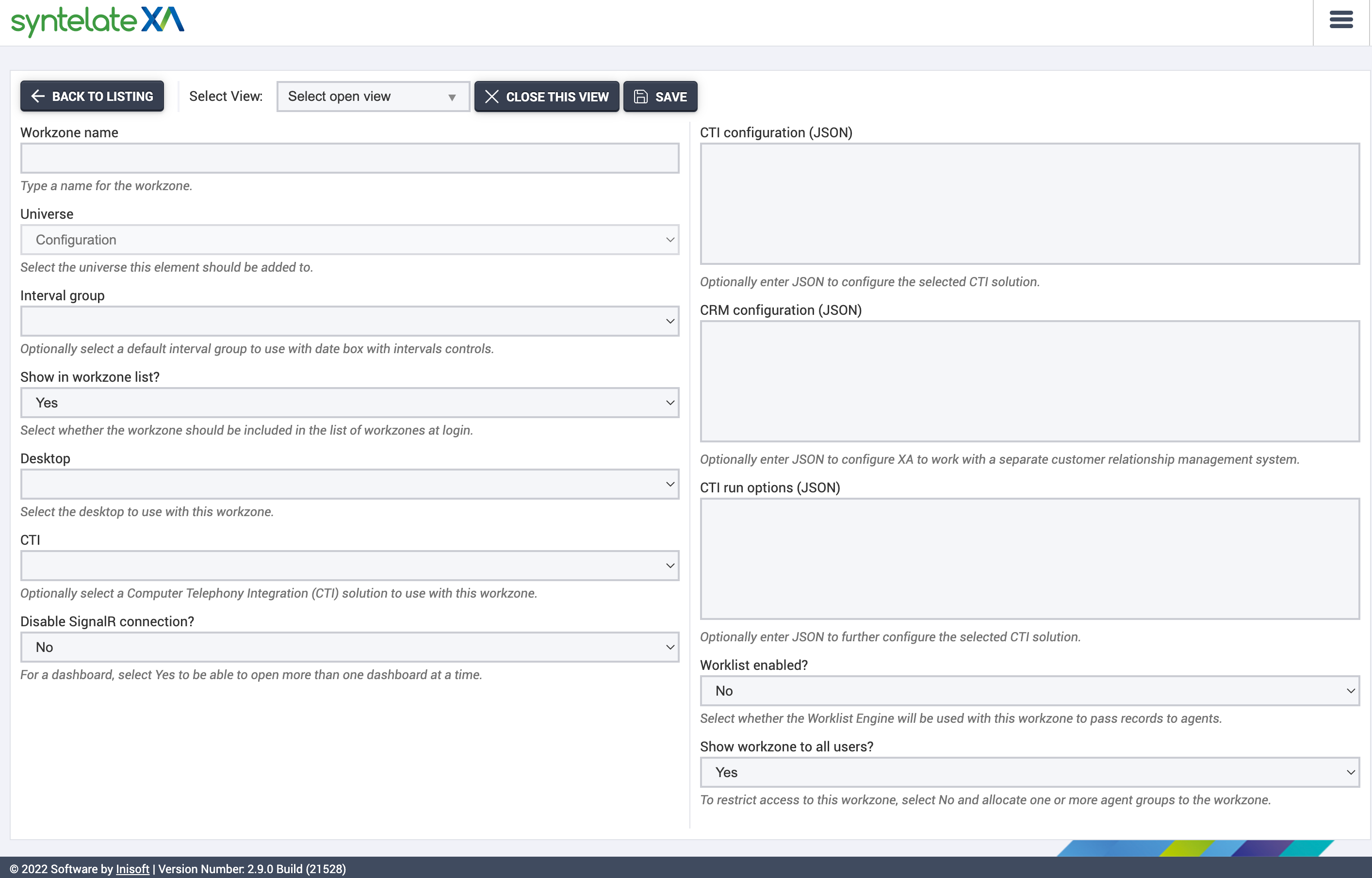Click the Syntelate XA logo
The height and width of the screenshot is (878, 1372).
click(98, 21)
